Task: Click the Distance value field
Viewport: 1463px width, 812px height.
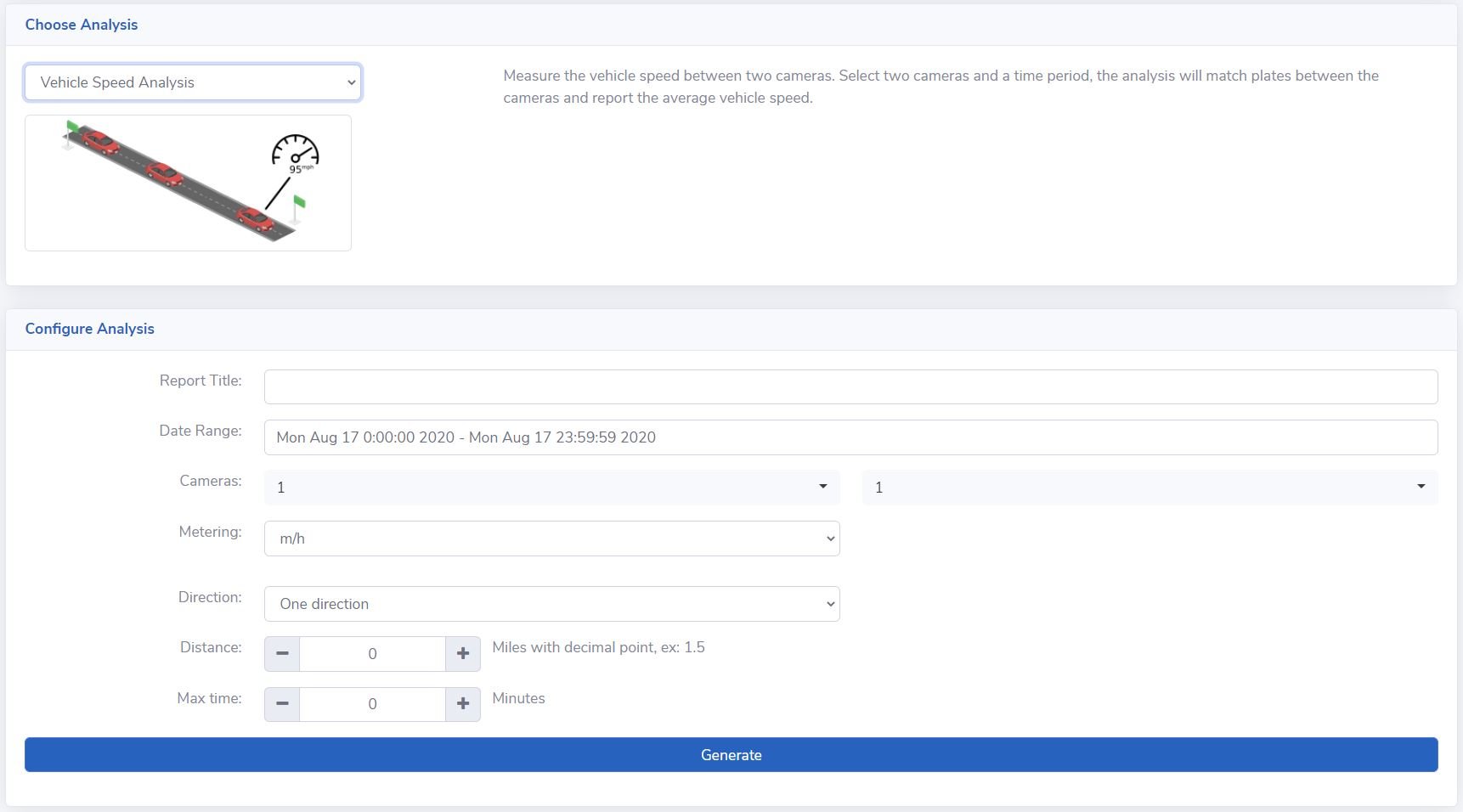Action: tap(372, 654)
